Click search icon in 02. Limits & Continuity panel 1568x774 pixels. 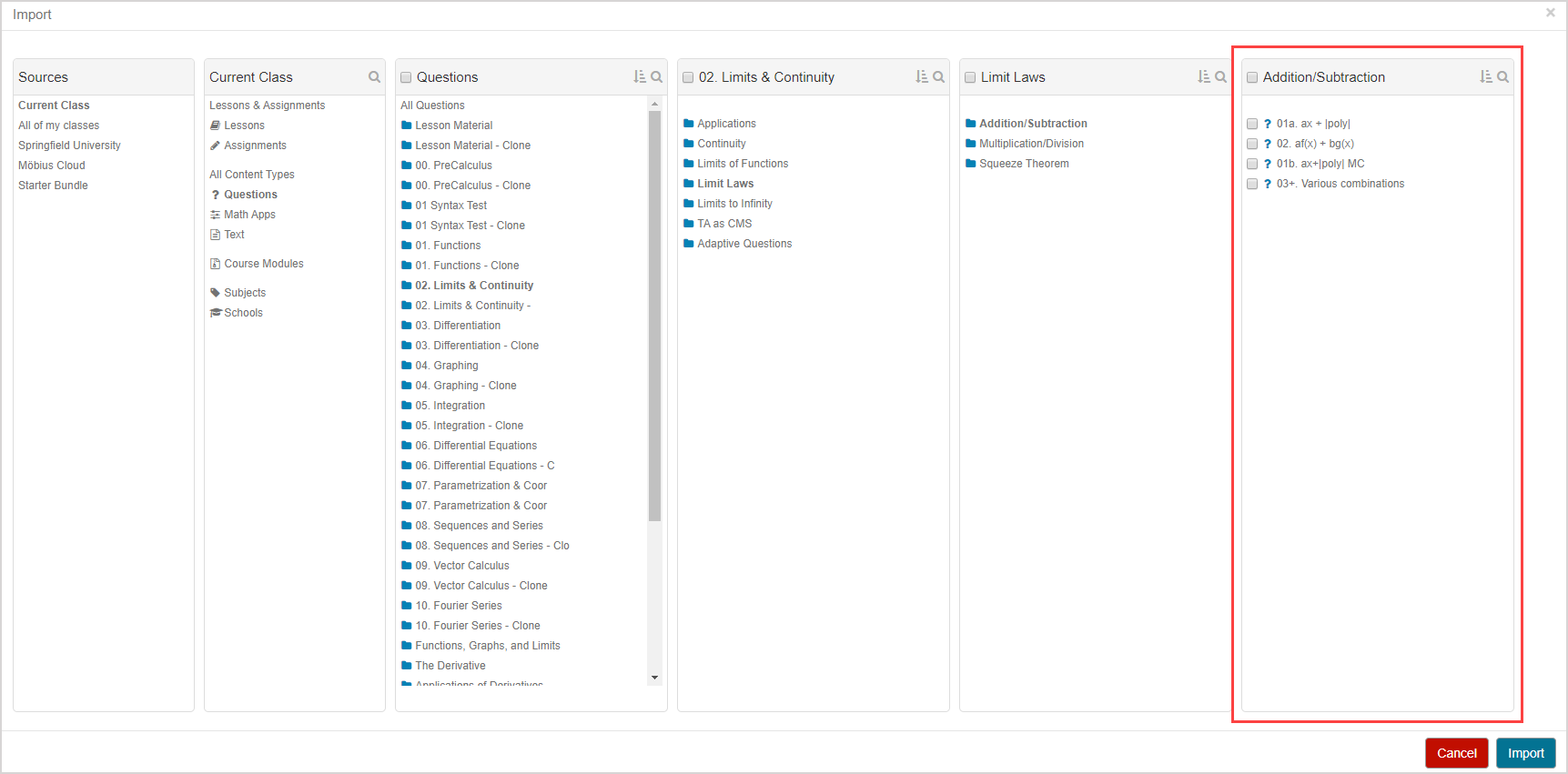coord(938,77)
